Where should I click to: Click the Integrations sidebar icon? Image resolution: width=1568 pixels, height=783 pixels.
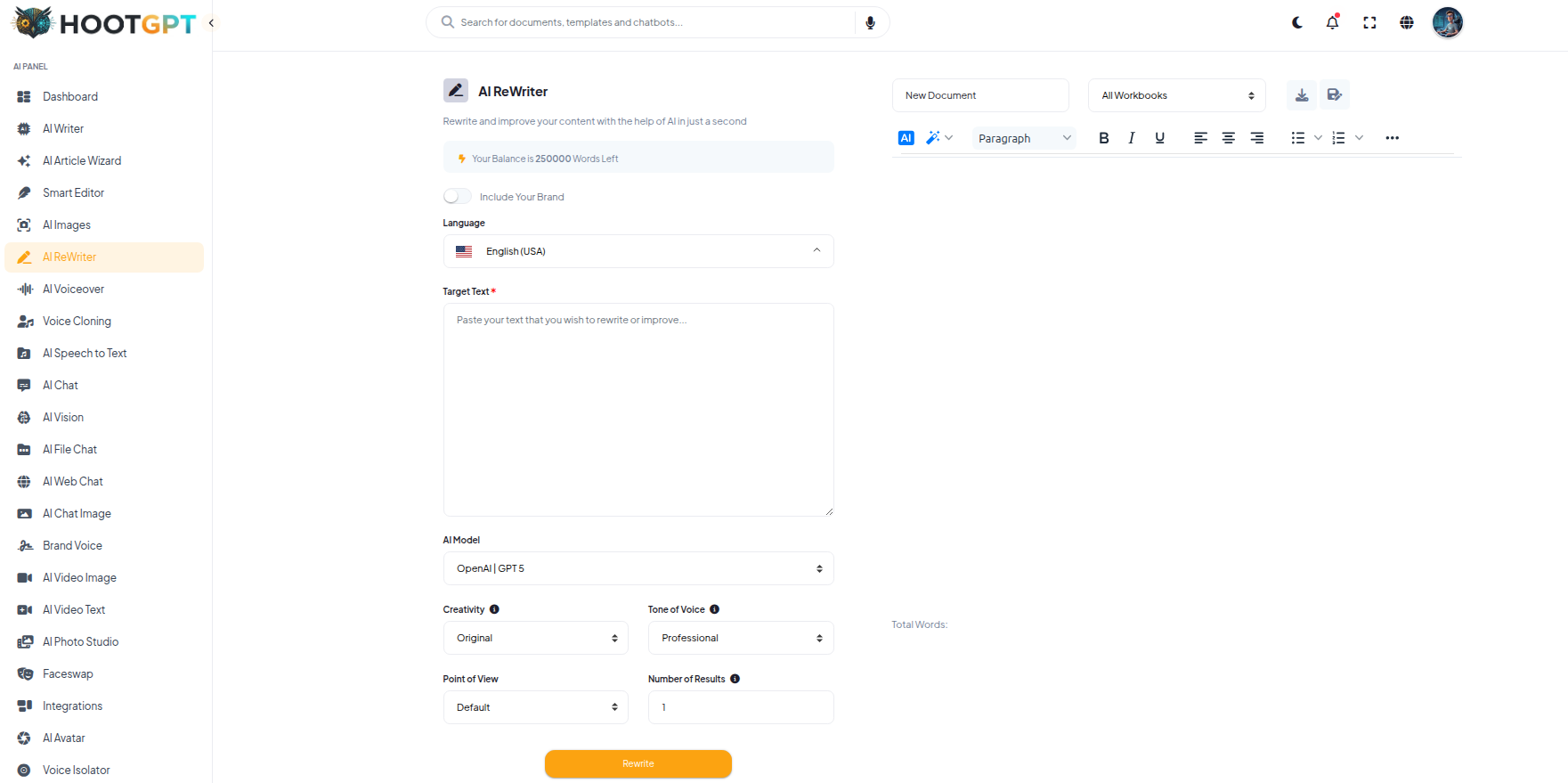point(25,706)
